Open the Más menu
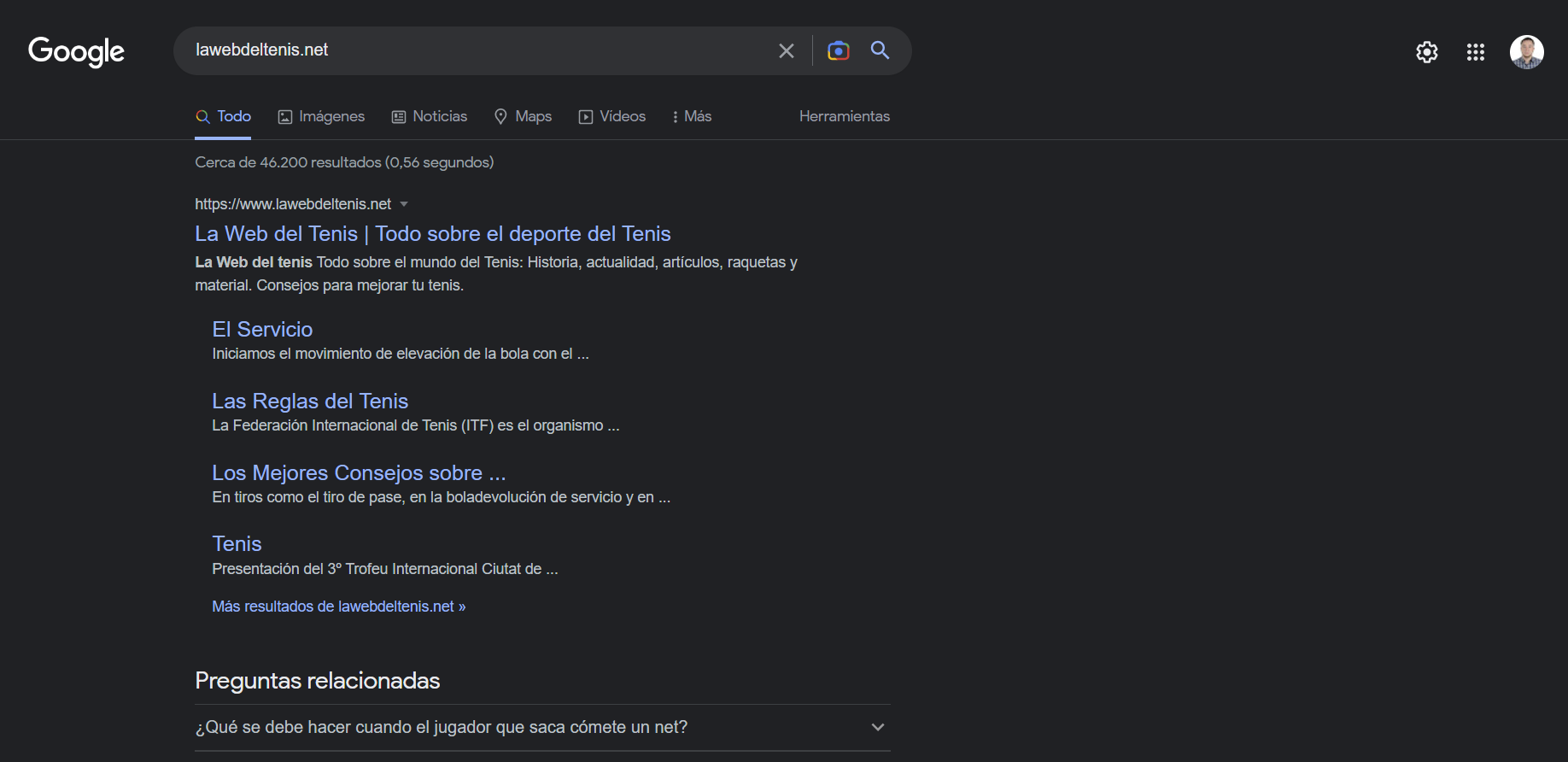Image resolution: width=1568 pixels, height=762 pixels. coord(692,116)
